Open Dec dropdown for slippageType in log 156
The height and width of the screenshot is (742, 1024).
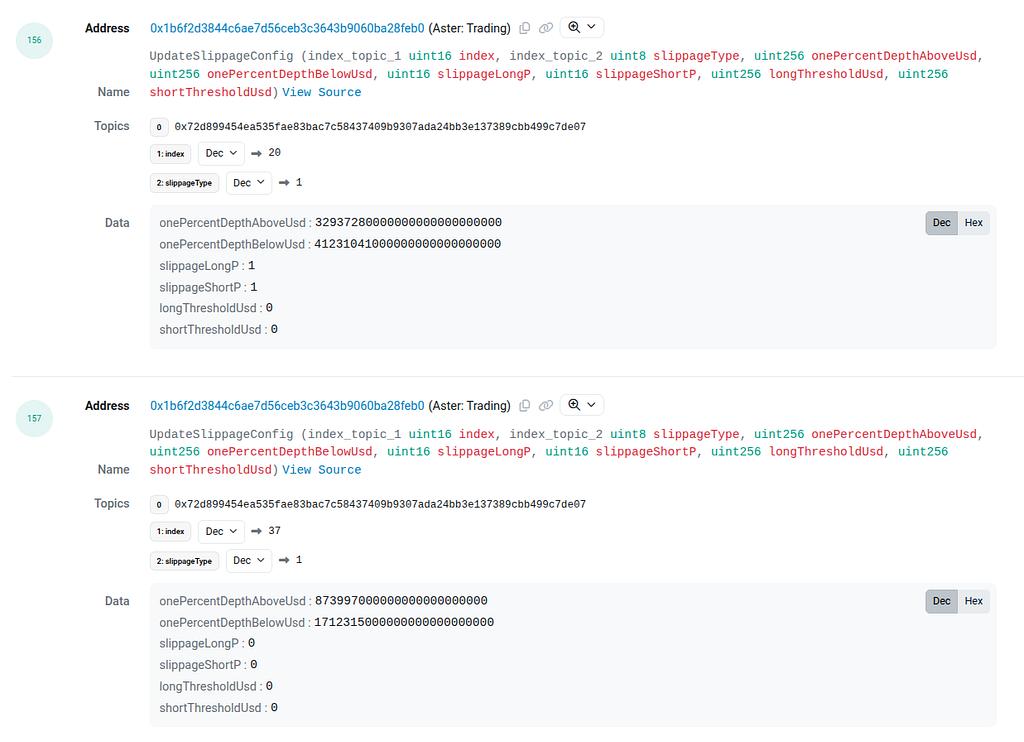pos(249,183)
